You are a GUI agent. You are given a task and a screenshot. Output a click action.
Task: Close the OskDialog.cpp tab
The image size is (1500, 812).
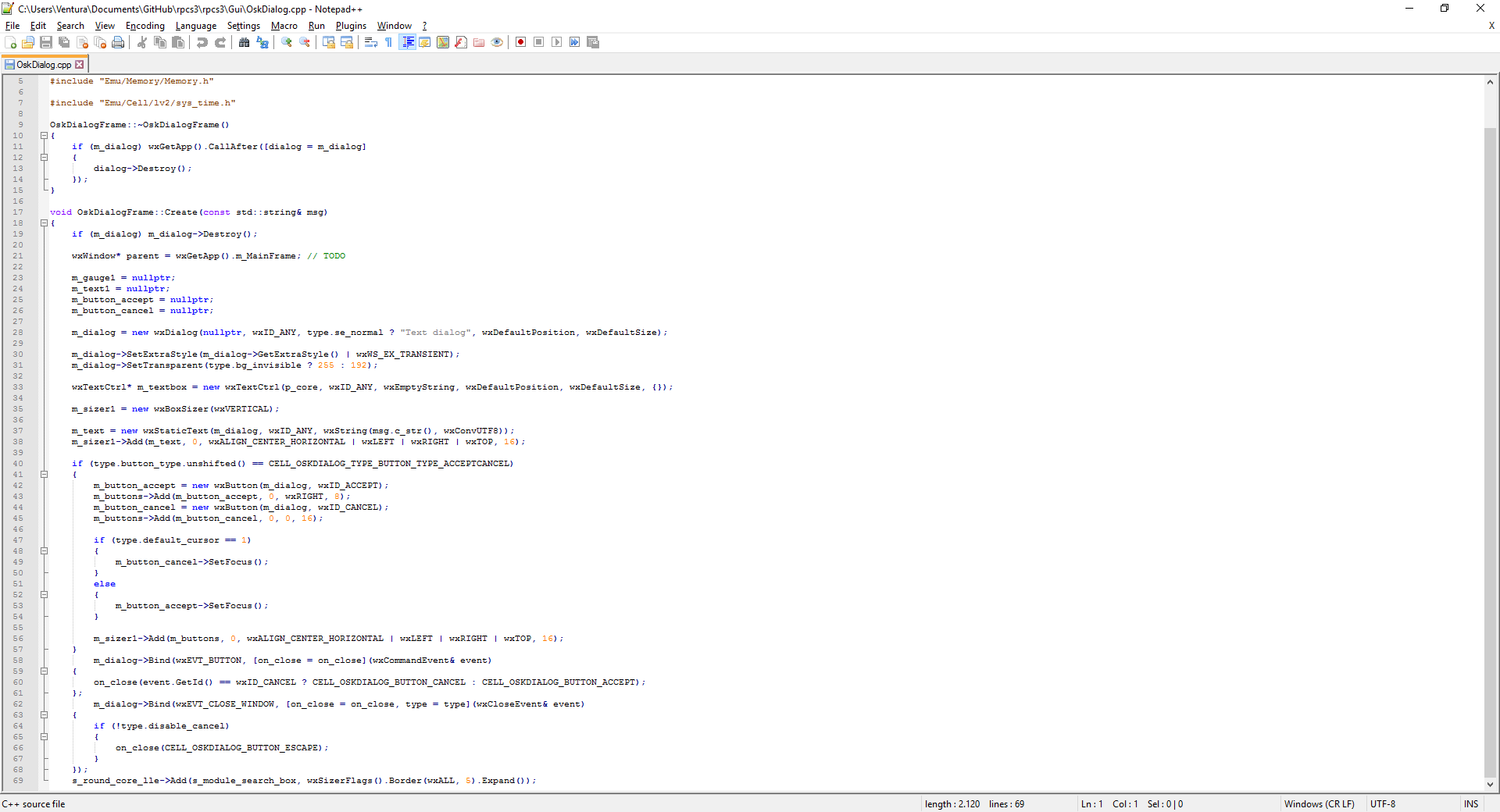80,65
